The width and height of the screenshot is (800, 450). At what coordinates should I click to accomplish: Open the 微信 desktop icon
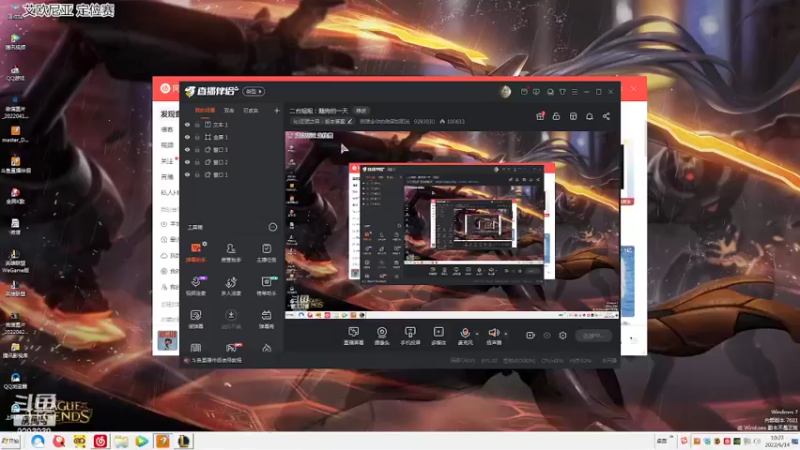(15, 226)
